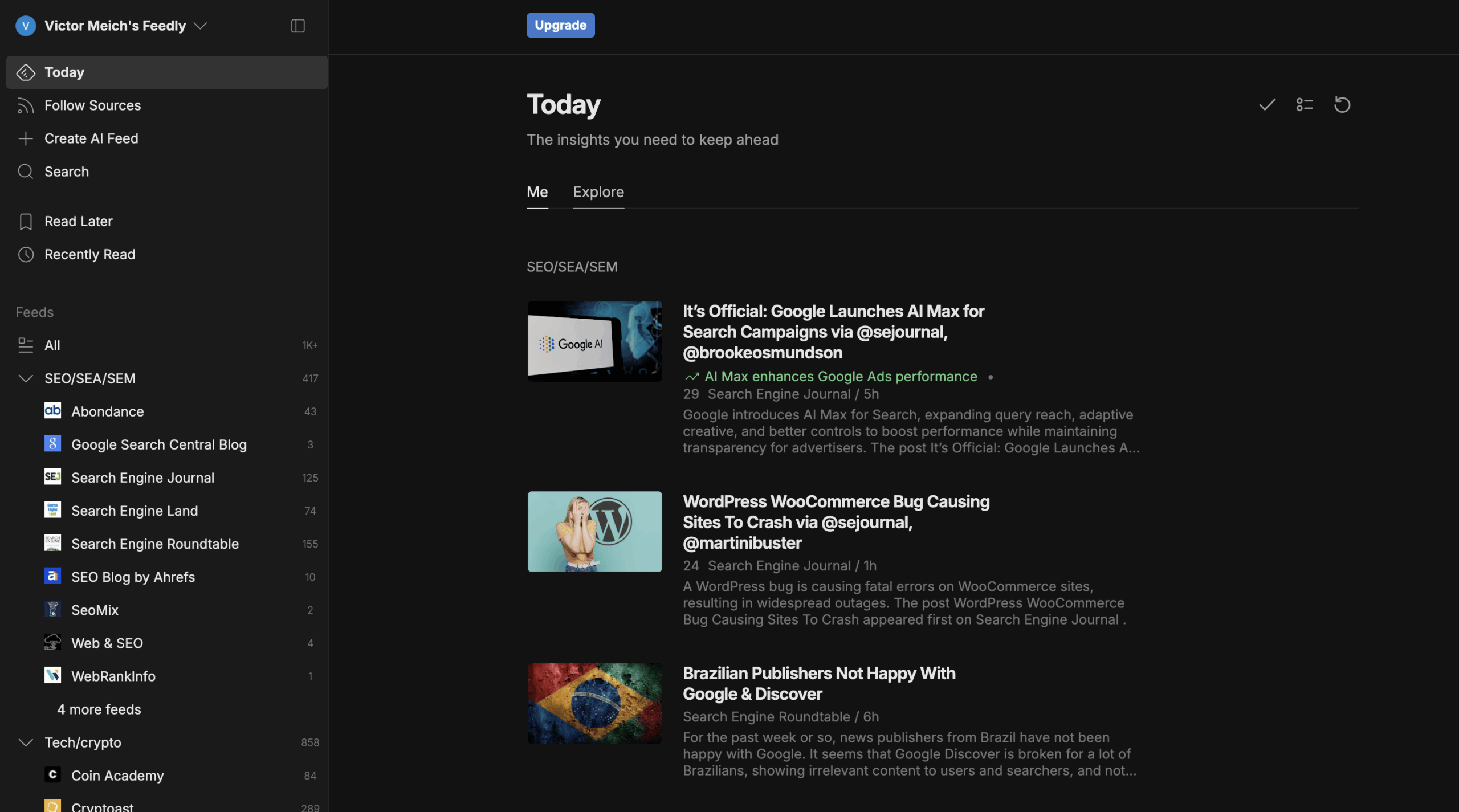Click the plus icon for Create AI Feed

coord(26,138)
